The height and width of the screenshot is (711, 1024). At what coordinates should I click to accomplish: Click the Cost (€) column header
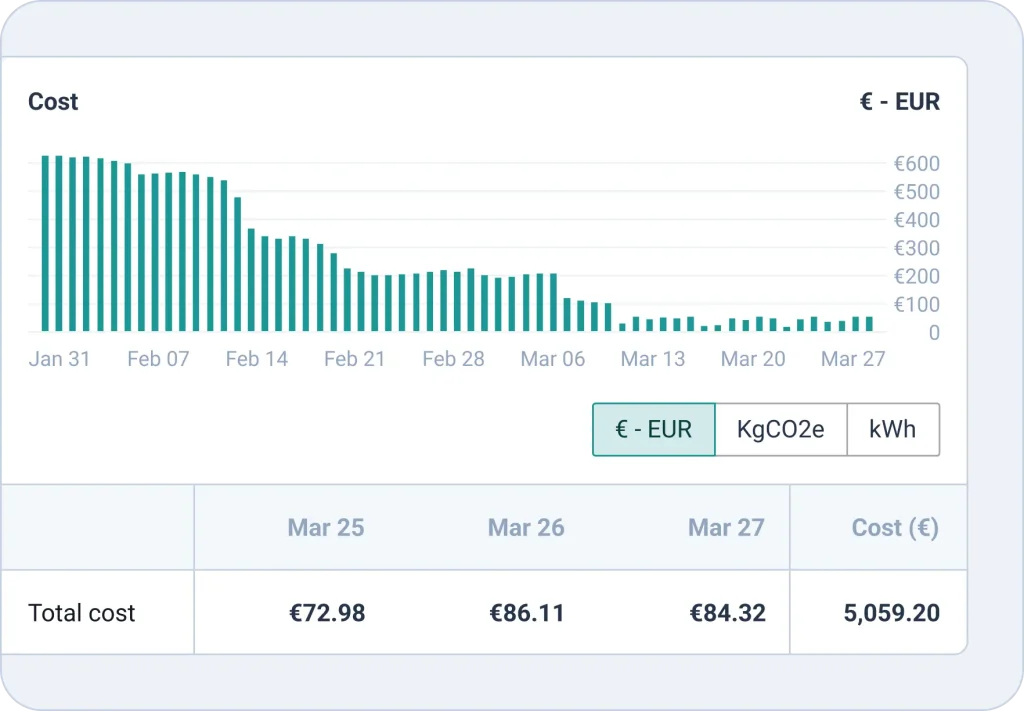[895, 528]
